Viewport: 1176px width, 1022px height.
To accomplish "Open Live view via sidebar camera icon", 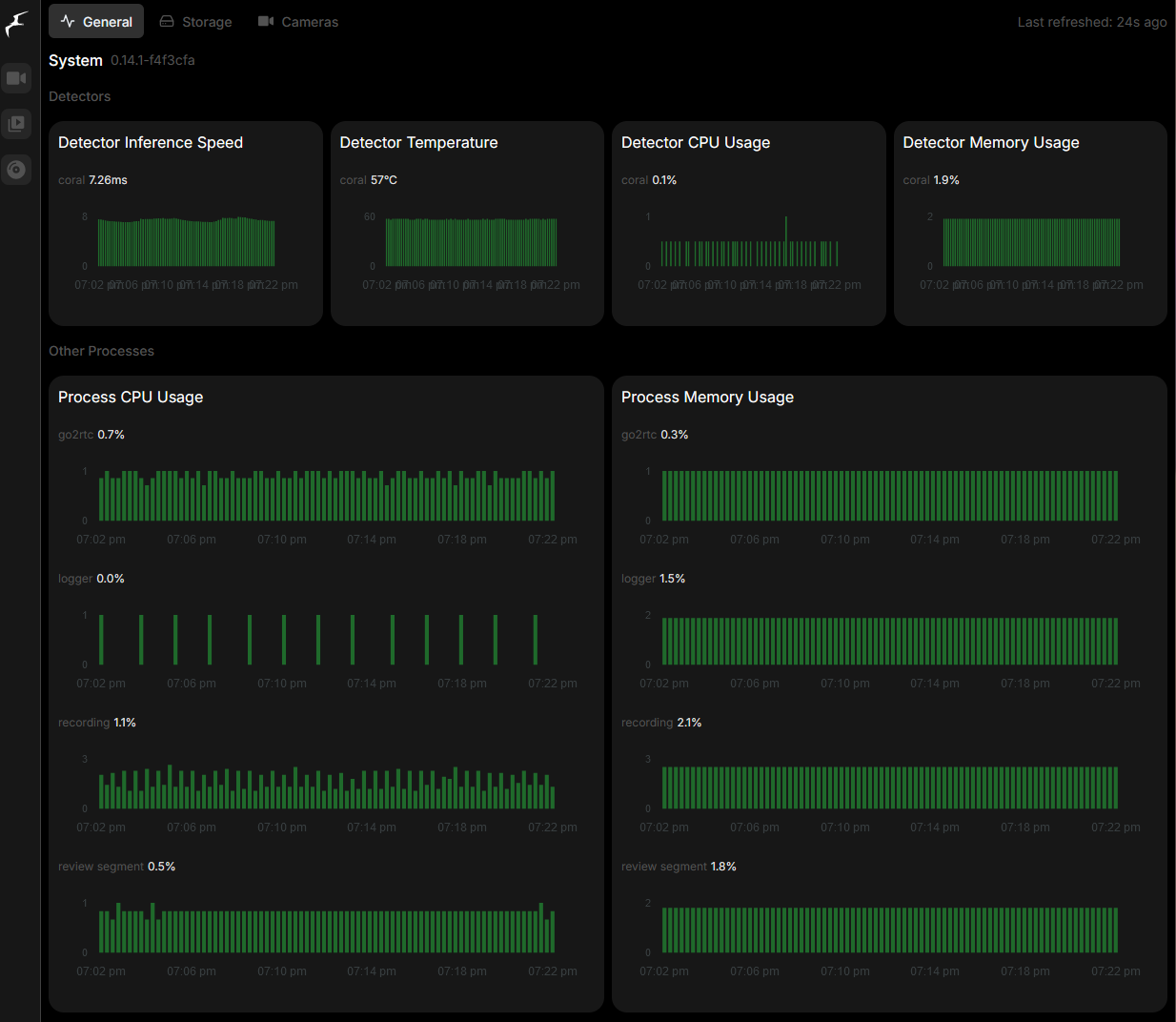I will click(16, 78).
